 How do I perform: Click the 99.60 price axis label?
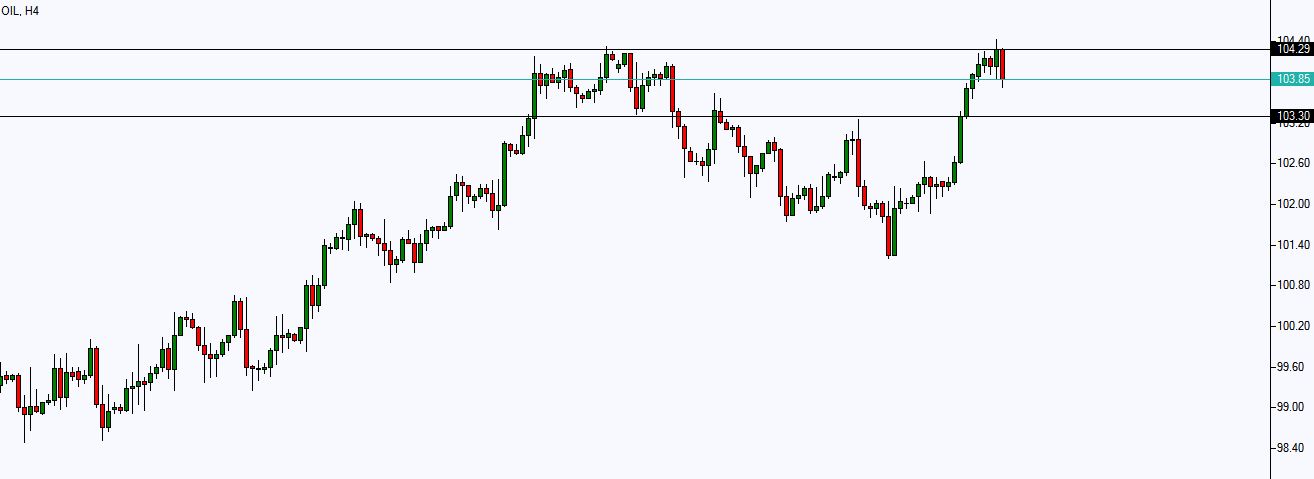coord(1293,367)
